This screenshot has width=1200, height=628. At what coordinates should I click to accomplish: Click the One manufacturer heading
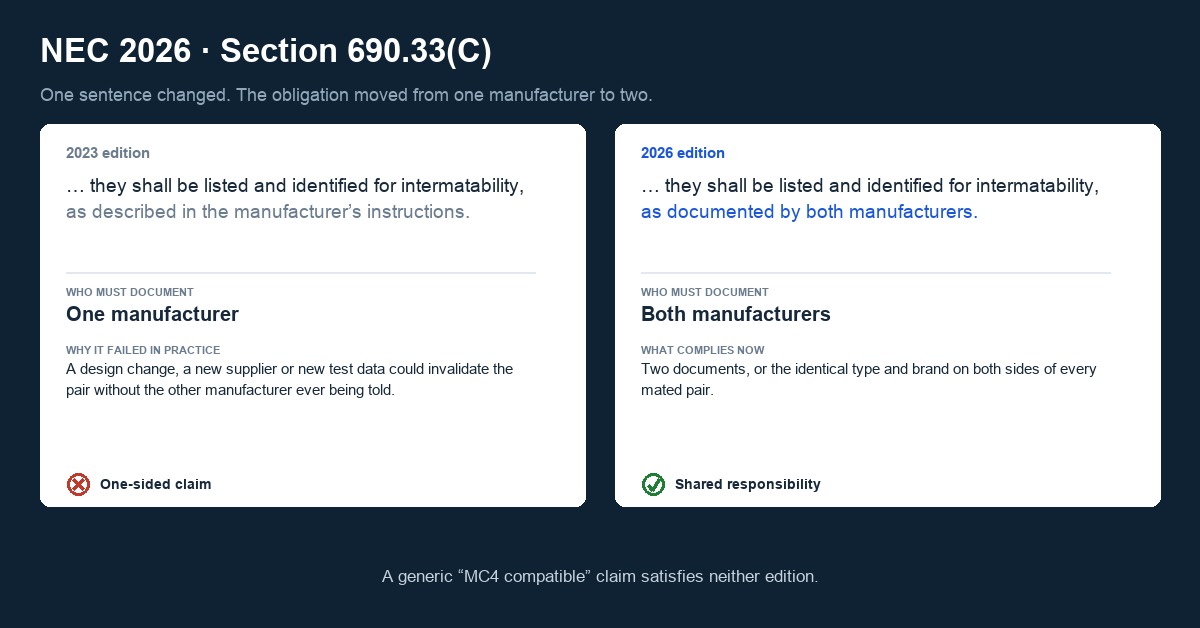click(x=152, y=314)
